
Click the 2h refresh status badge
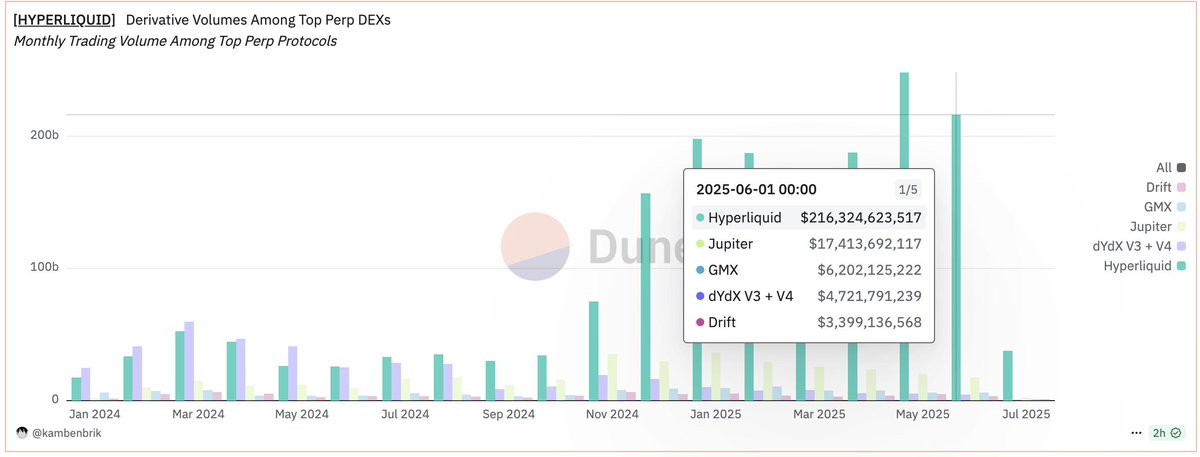1166,433
